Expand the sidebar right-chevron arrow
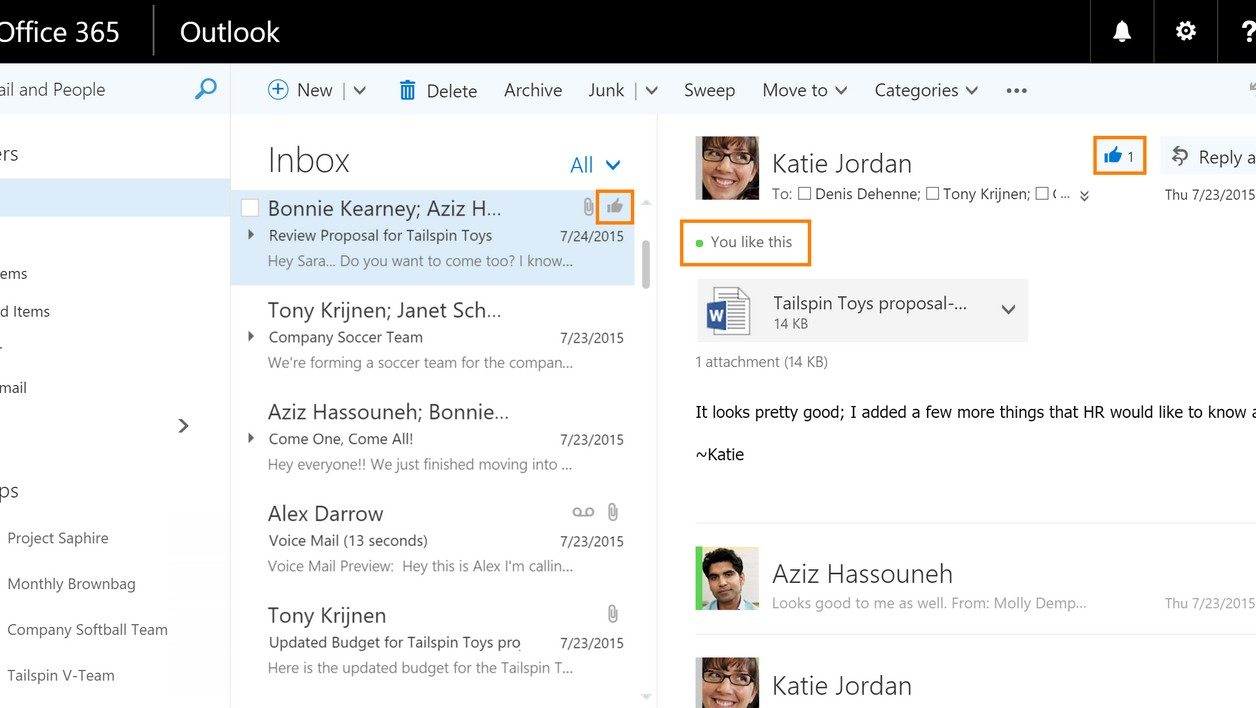Image resolution: width=1256 pixels, height=708 pixels. (x=183, y=426)
